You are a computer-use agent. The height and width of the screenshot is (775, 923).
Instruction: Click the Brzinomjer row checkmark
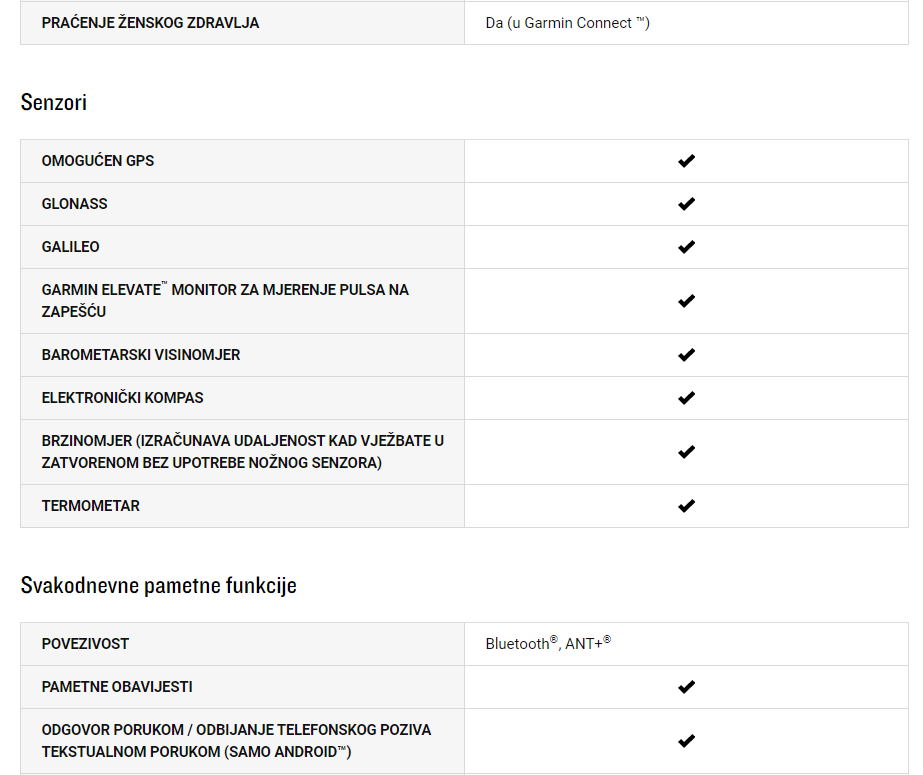[686, 452]
